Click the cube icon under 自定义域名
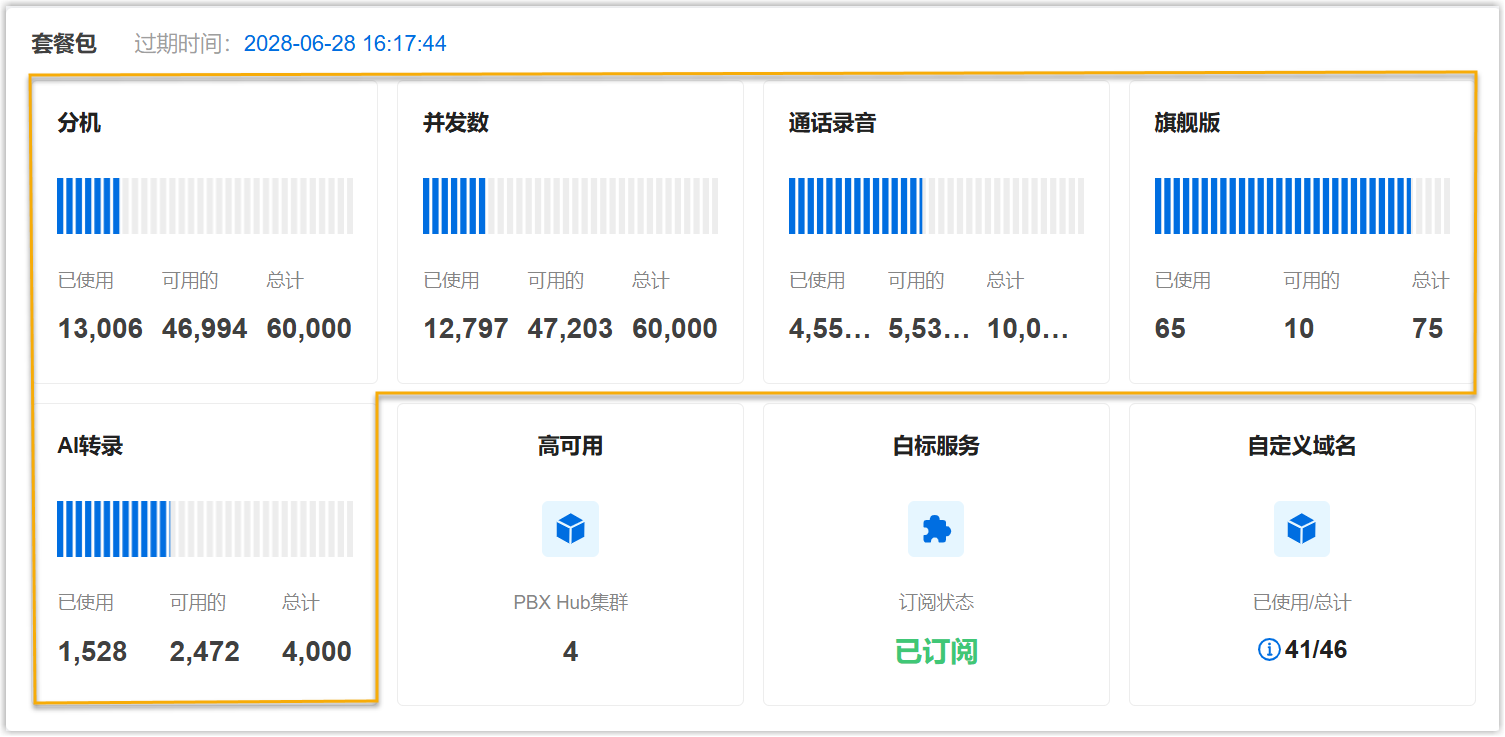The height and width of the screenshot is (737, 1505). tap(1301, 529)
